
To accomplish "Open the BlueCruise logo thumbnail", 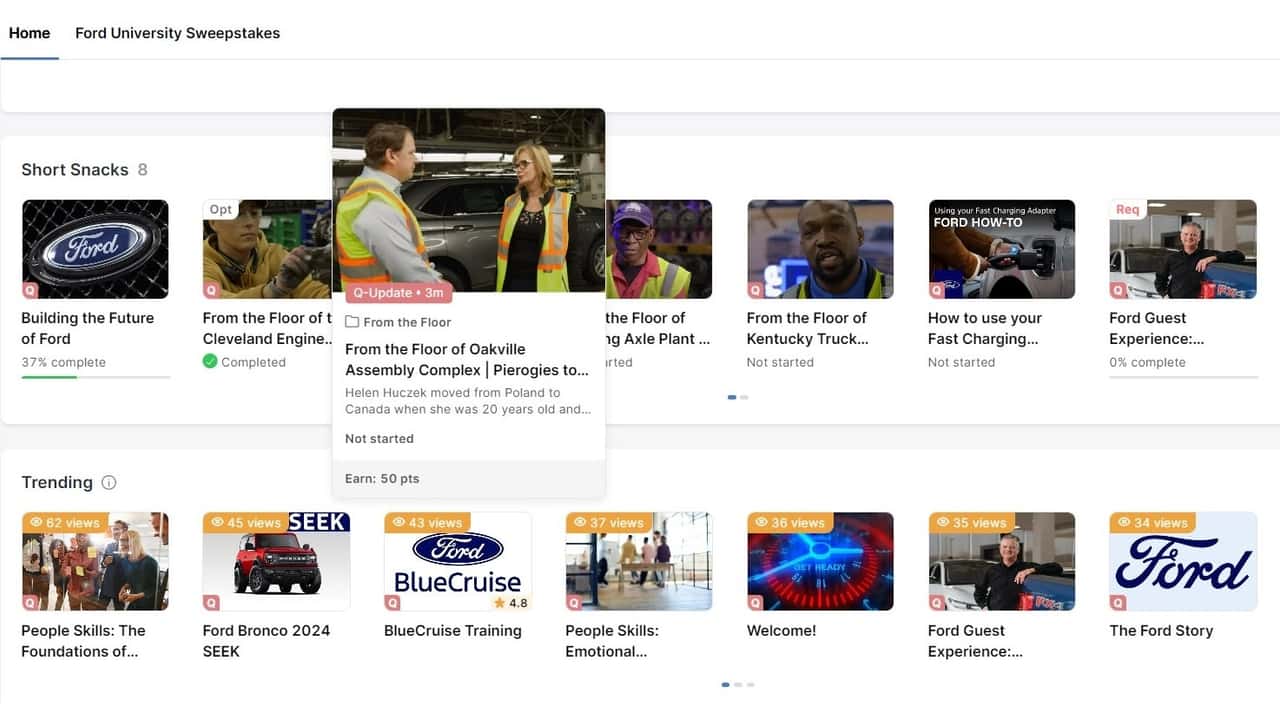I will click(x=458, y=562).
